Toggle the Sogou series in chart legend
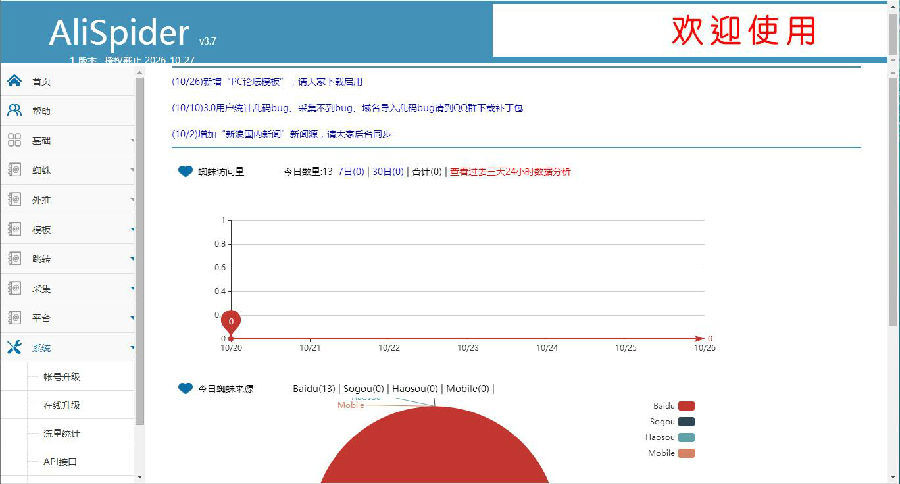The width and height of the screenshot is (900, 484). 685,422
